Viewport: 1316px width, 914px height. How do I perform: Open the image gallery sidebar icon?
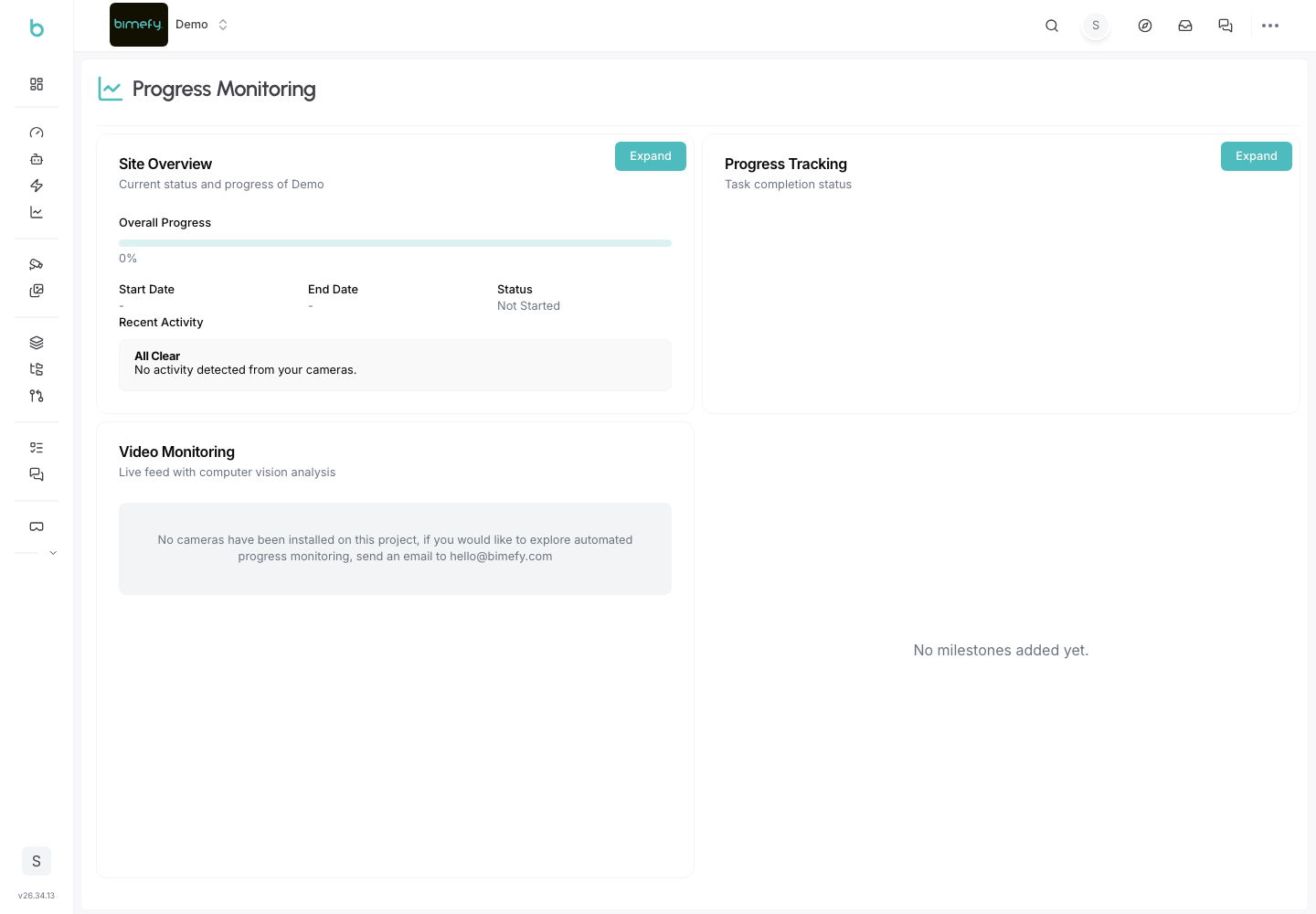pyautogui.click(x=37, y=291)
